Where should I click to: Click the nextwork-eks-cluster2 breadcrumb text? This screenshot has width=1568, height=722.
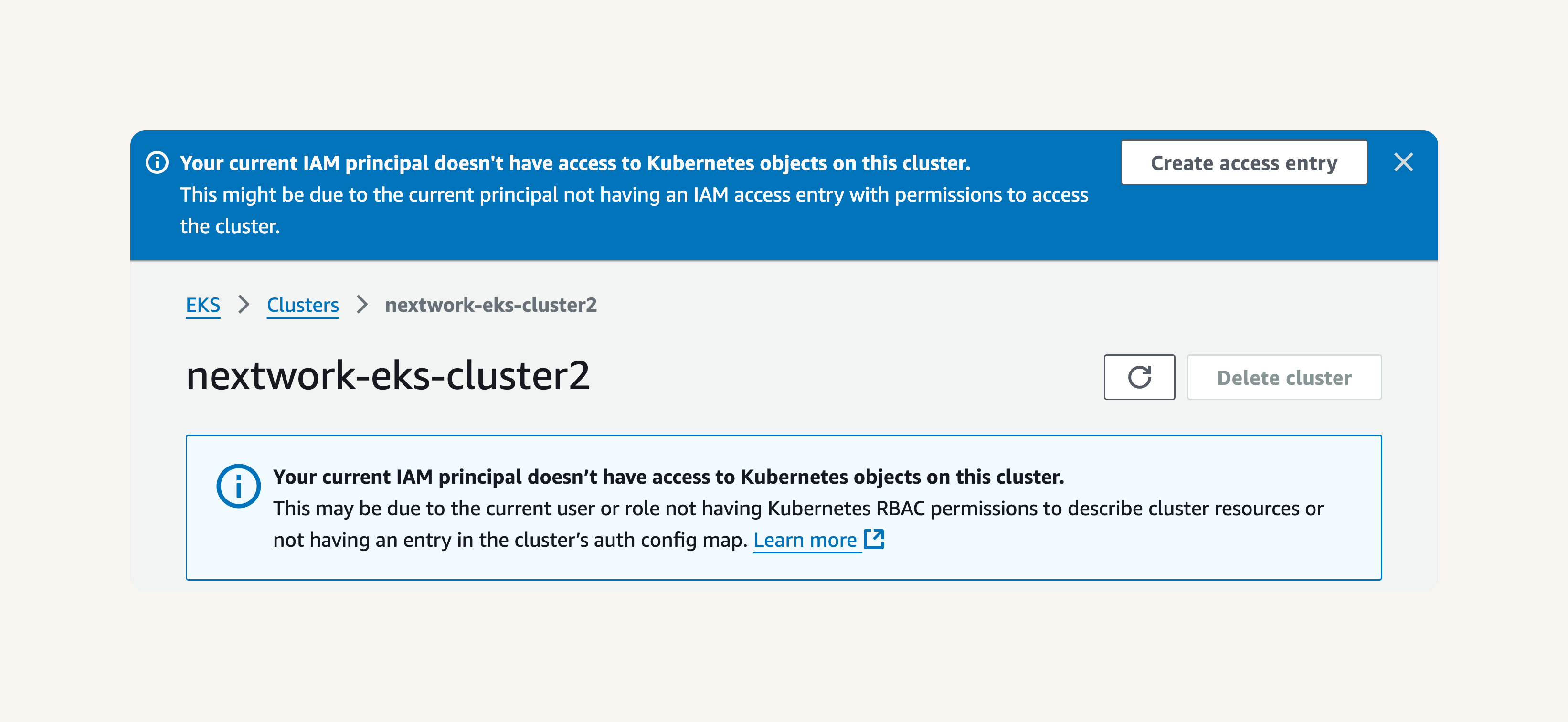491,305
